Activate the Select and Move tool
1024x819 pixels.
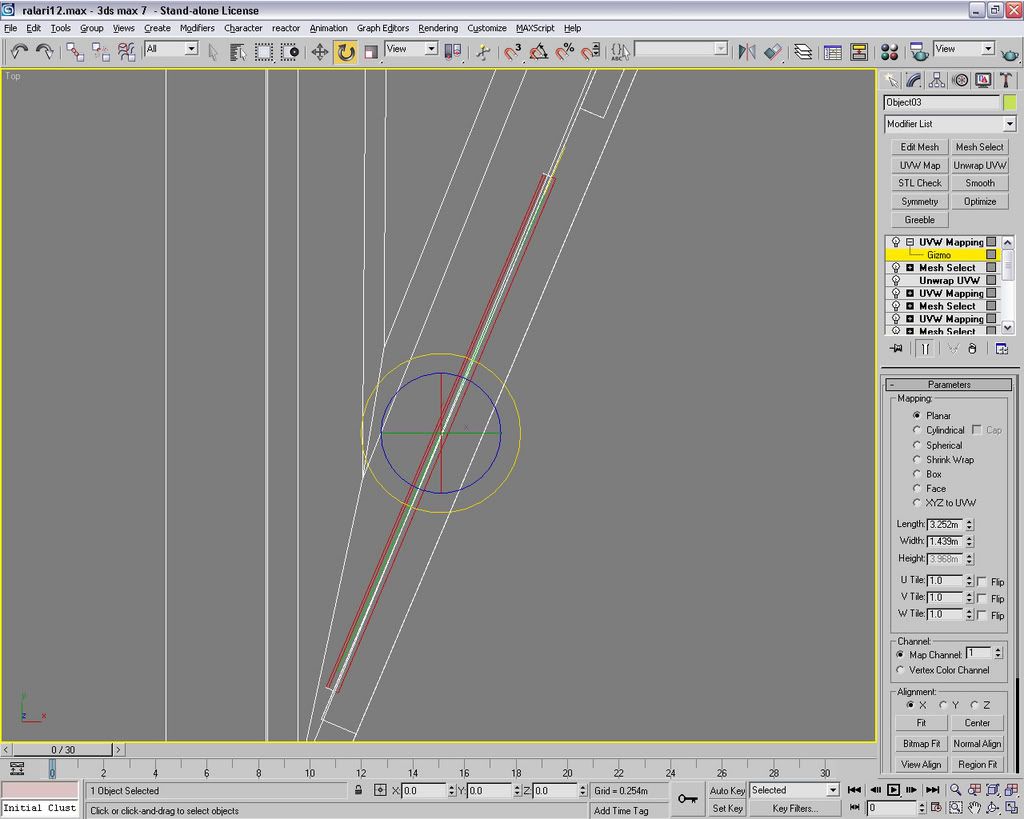pyautogui.click(x=319, y=52)
